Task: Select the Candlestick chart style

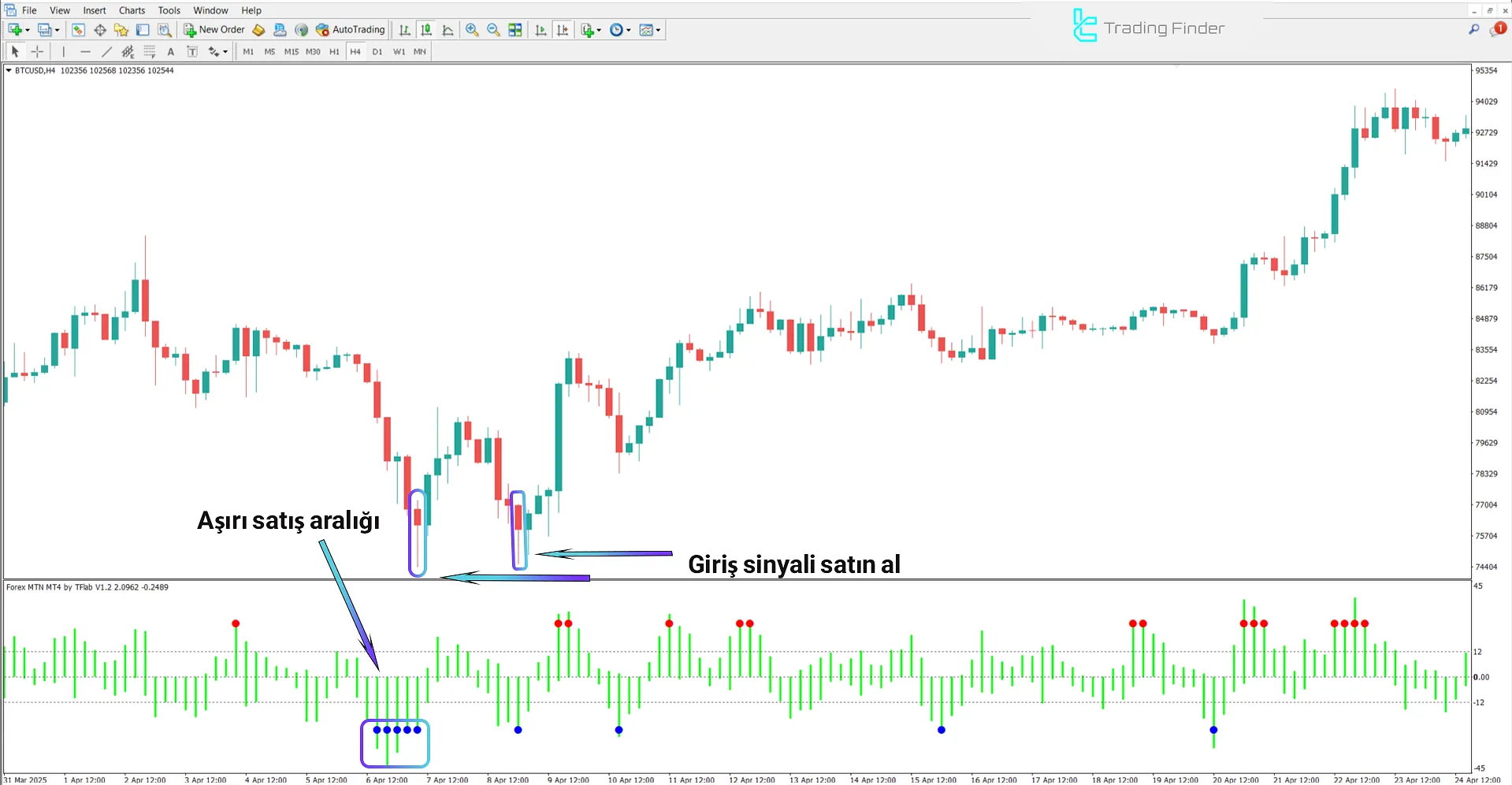Action: tap(426, 29)
